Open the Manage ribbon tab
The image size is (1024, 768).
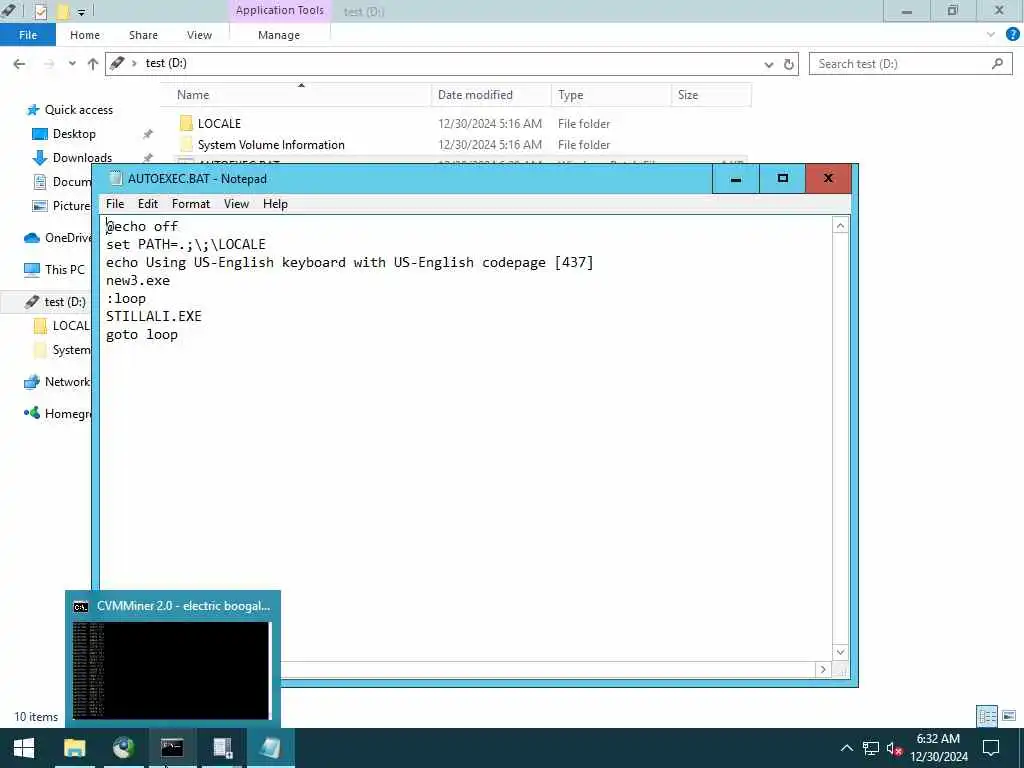coord(279,35)
